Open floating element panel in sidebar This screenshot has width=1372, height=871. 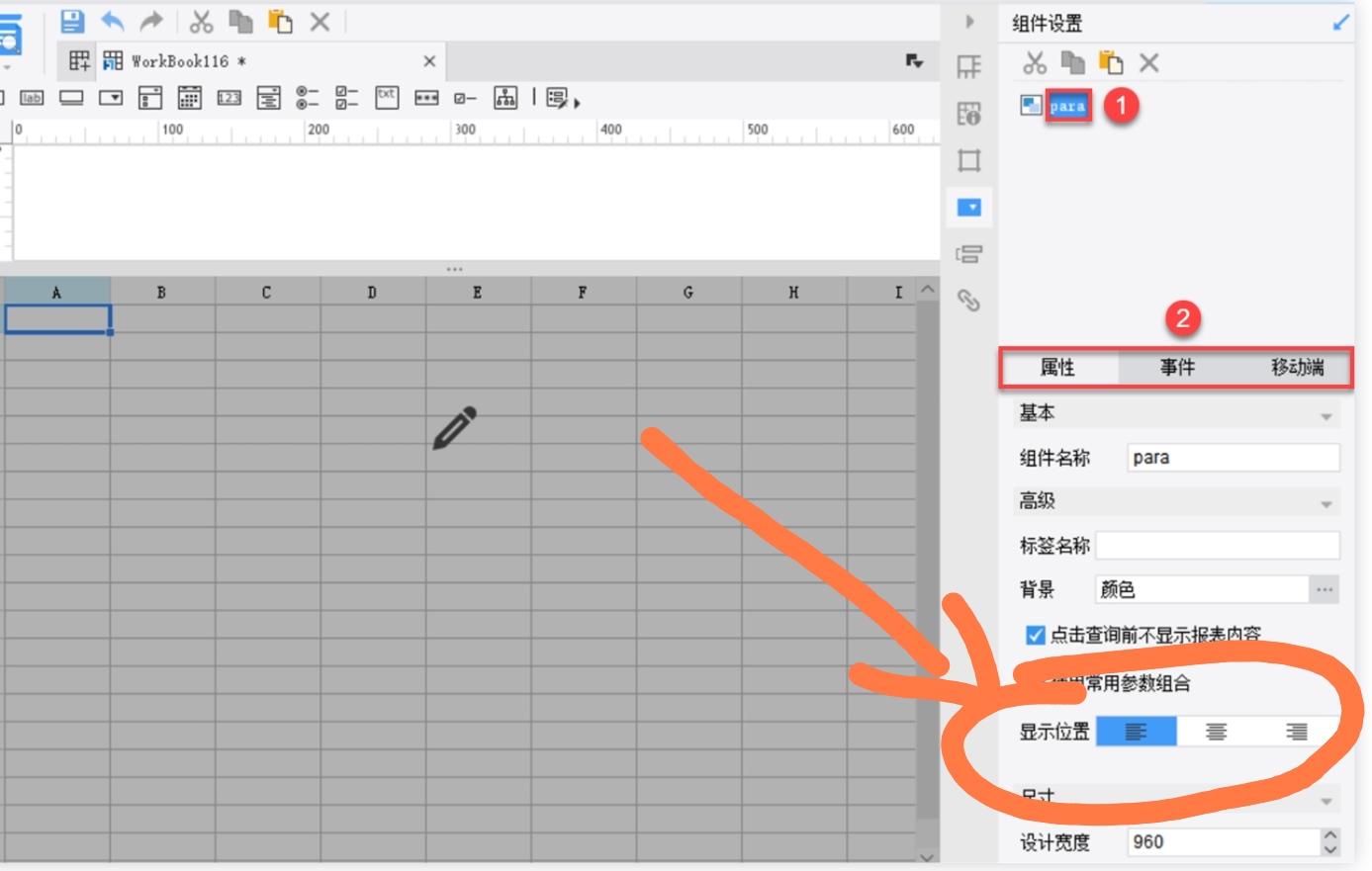[x=969, y=160]
